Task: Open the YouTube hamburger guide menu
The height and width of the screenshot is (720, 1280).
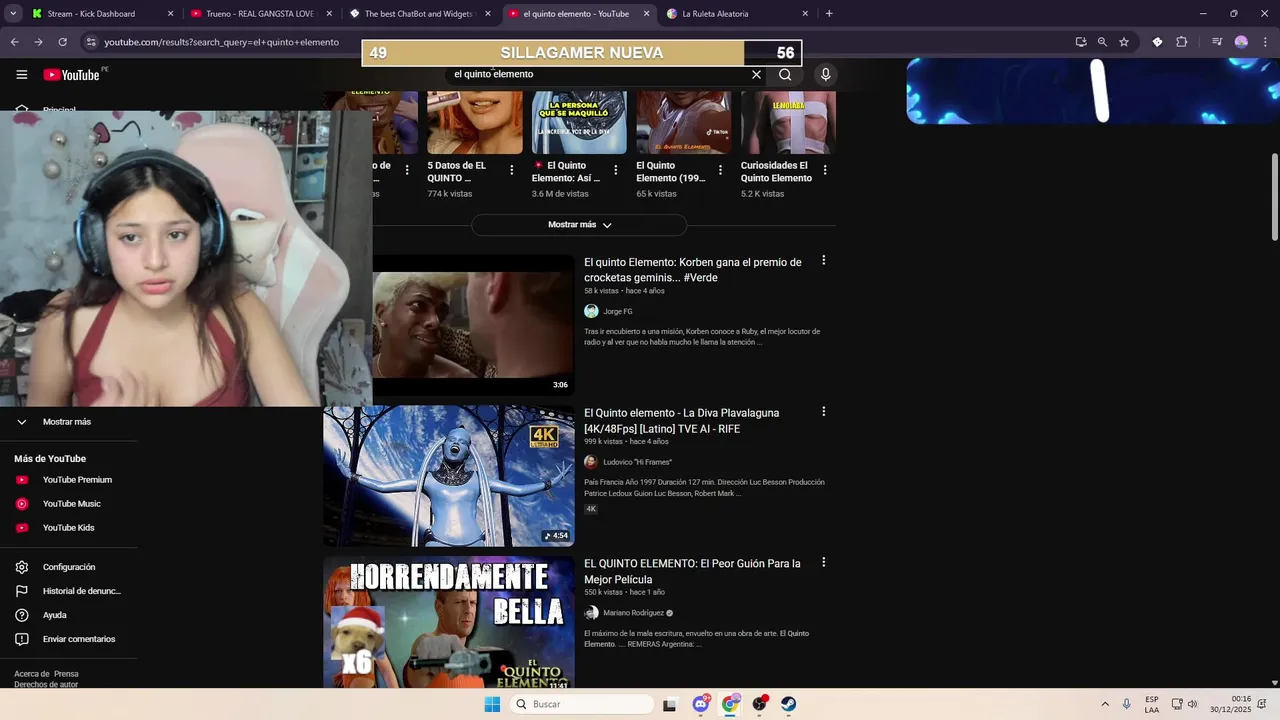Action: point(21,75)
